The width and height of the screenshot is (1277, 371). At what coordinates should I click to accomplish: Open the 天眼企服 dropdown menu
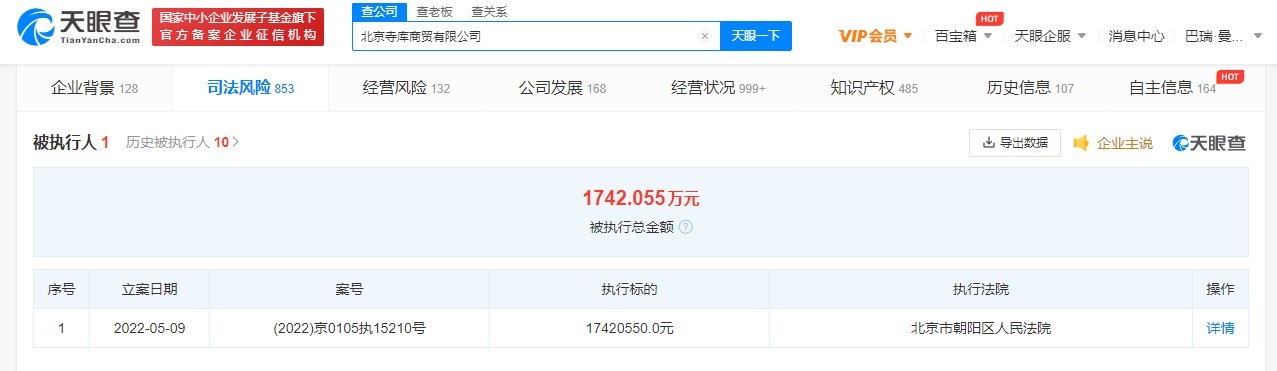coord(1050,36)
